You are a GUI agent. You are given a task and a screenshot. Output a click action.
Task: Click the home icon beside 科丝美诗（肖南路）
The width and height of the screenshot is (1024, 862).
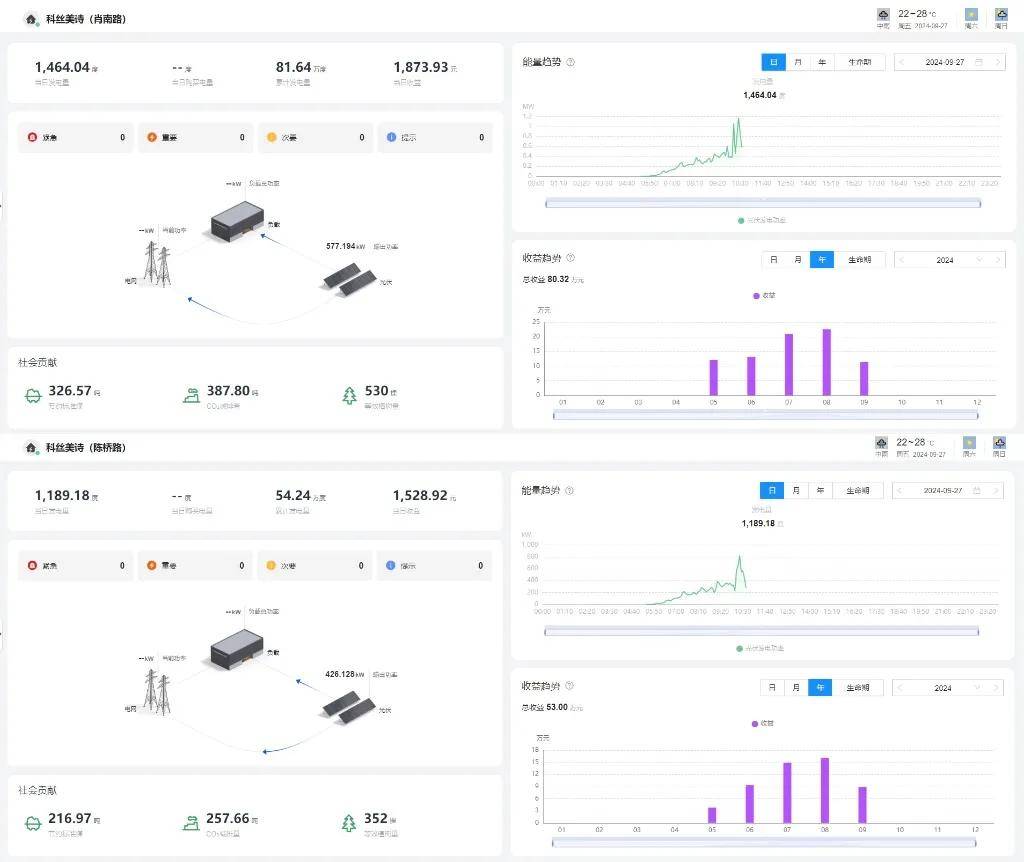pos(31,19)
